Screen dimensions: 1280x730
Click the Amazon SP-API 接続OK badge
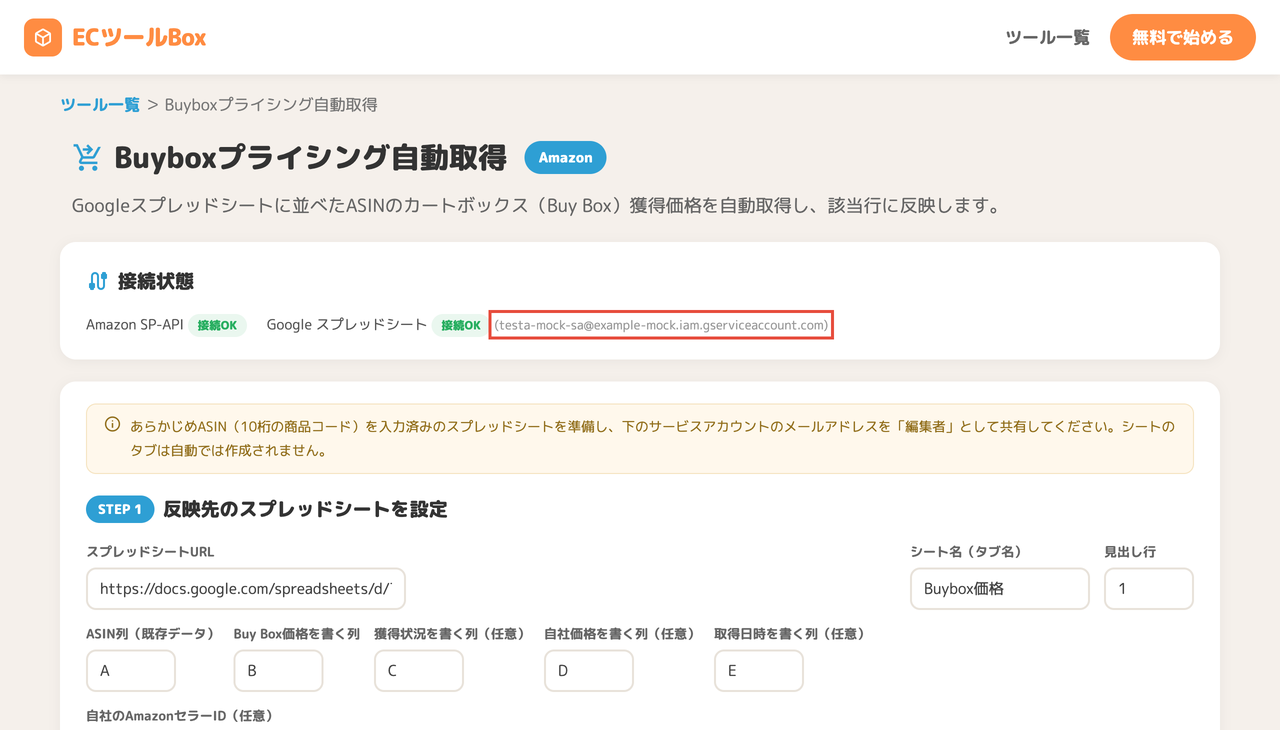[217, 325]
